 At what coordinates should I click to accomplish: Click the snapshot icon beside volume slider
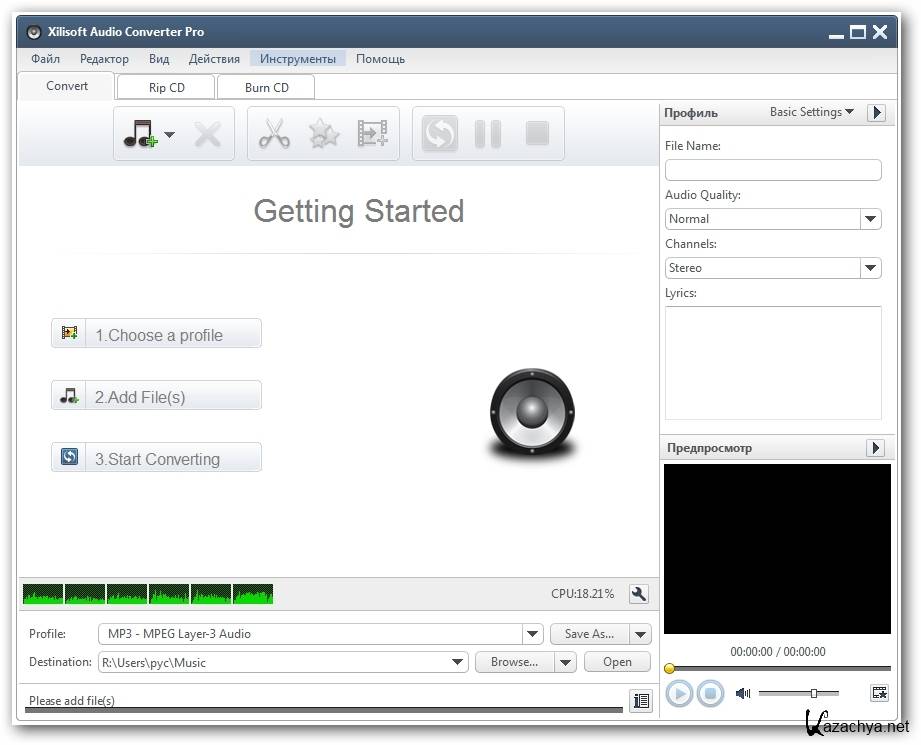click(879, 692)
